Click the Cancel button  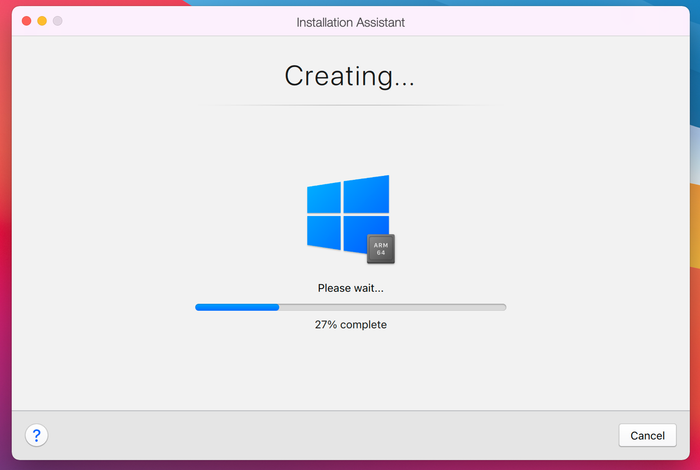point(647,435)
